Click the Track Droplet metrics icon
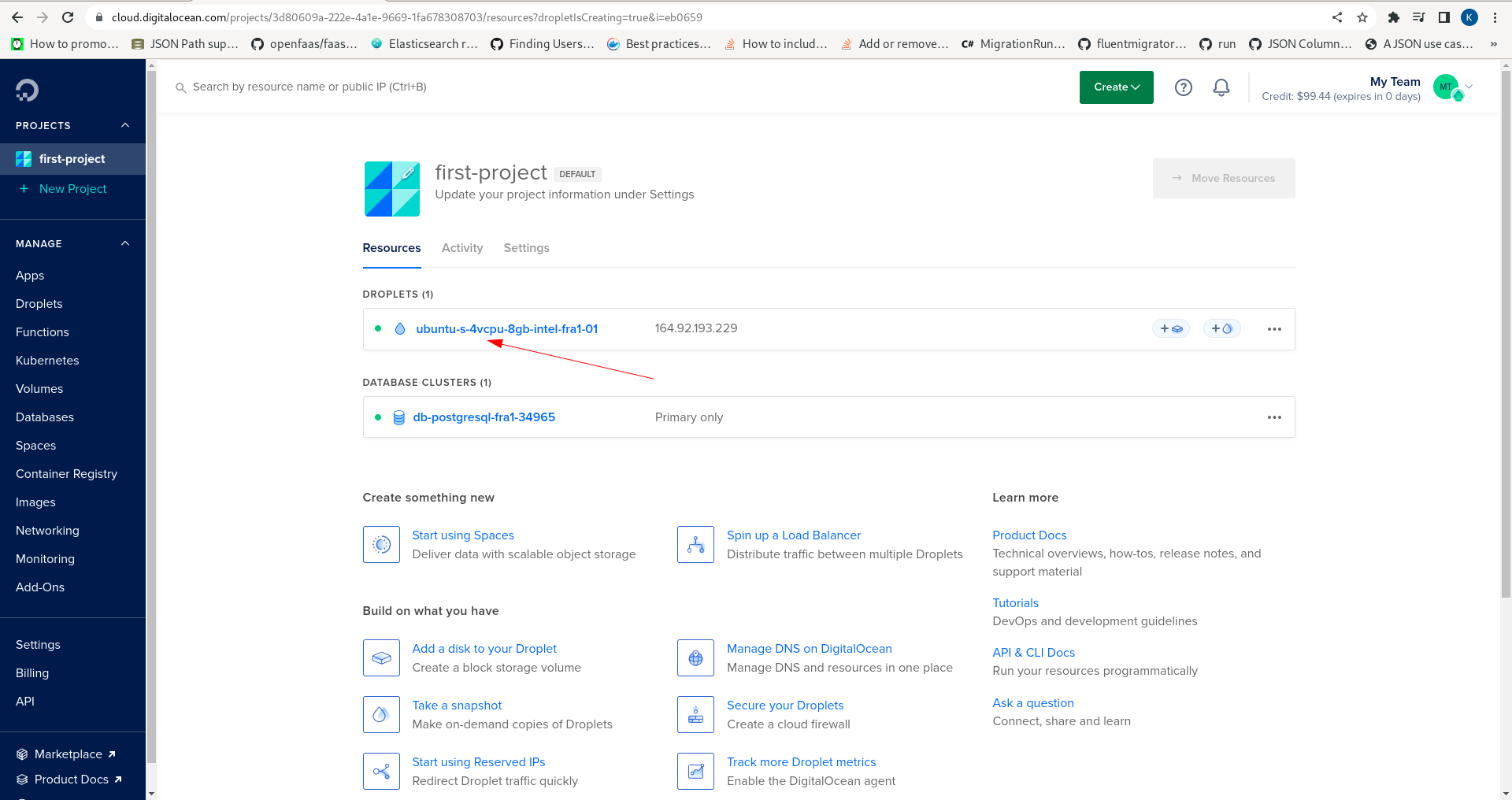 [x=695, y=772]
